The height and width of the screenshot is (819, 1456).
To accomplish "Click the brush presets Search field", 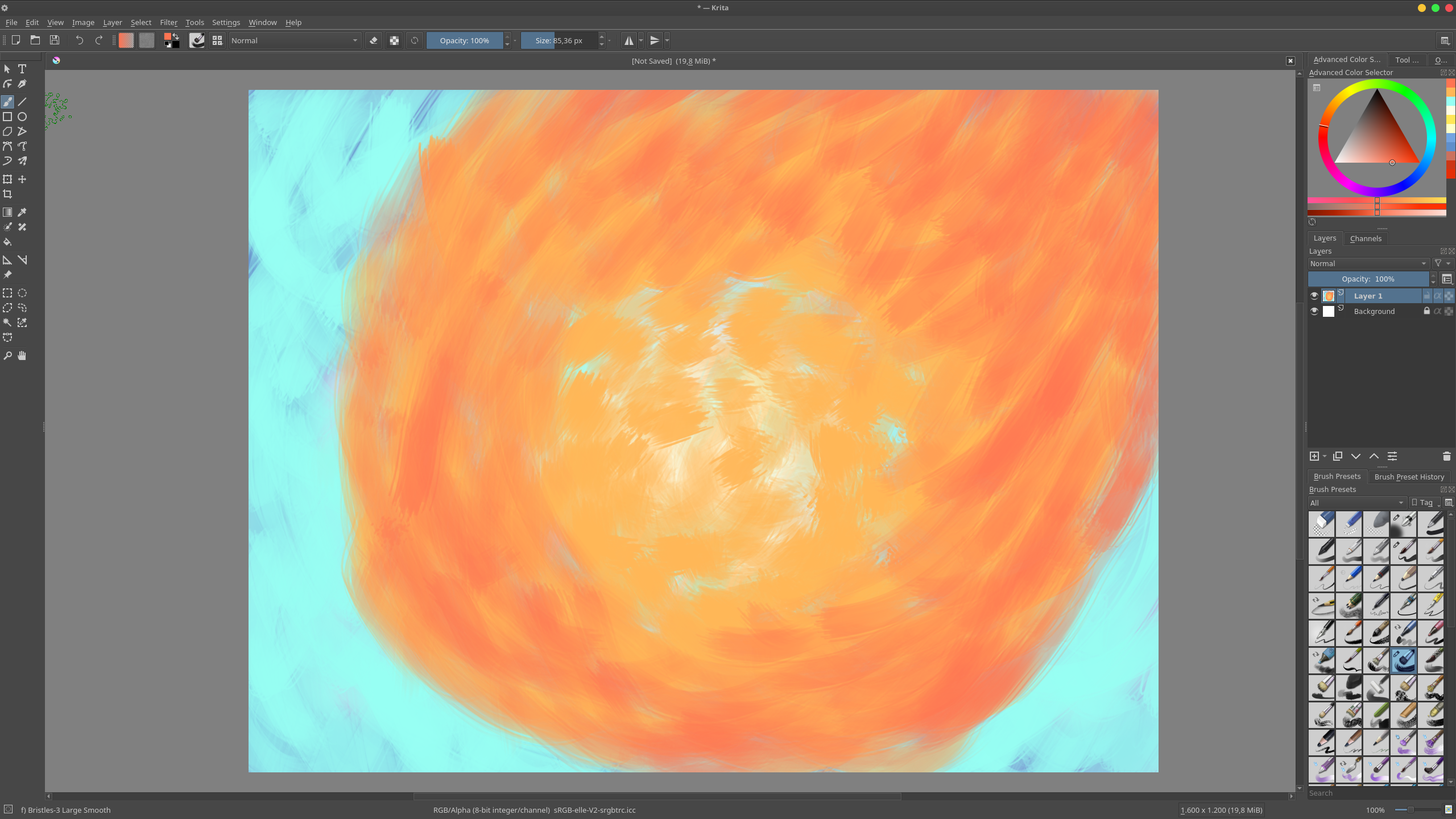I will [x=1376, y=793].
